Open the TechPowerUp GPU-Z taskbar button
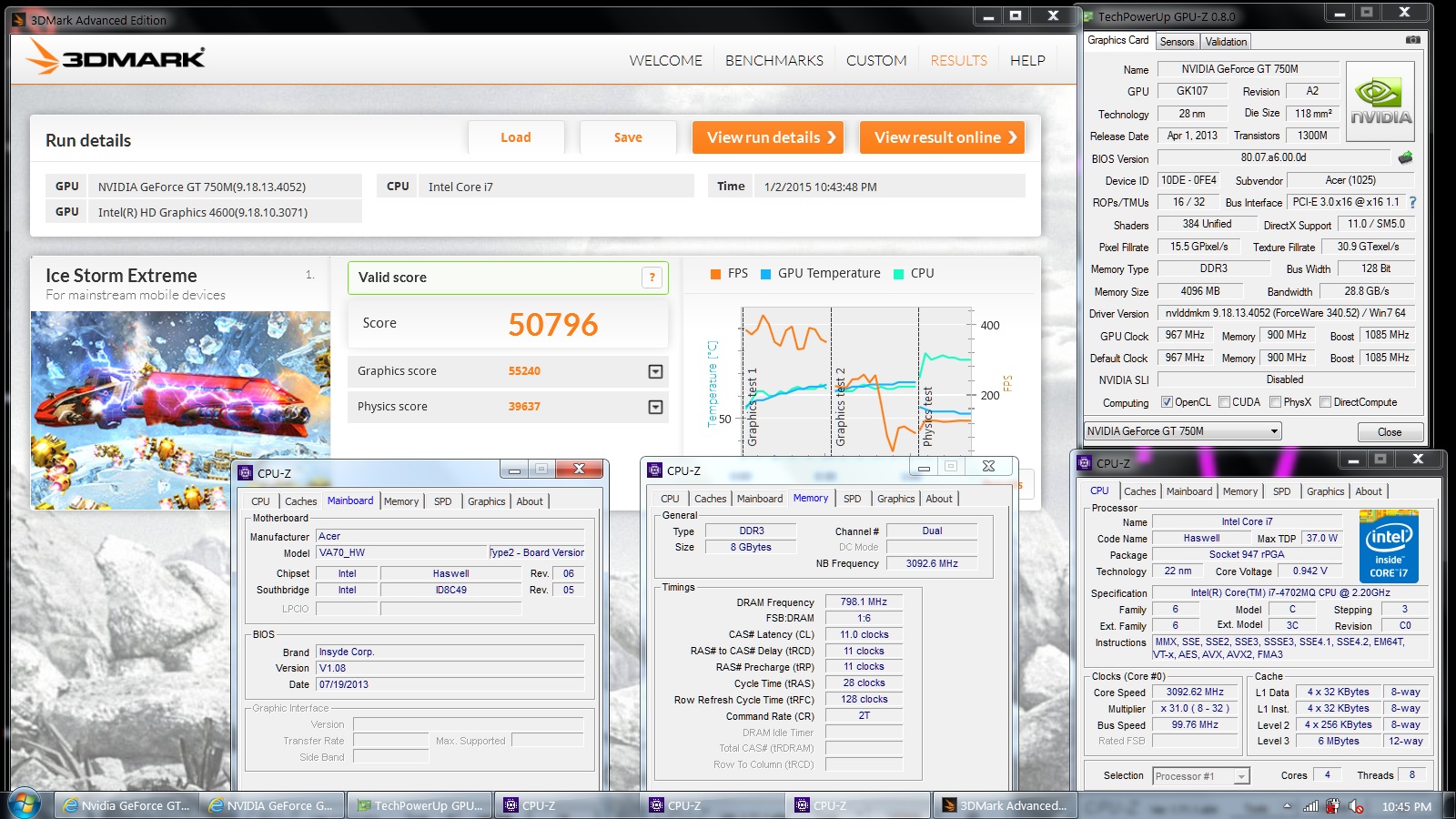Viewport: 1456px width, 819px height. click(x=419, y=805)
